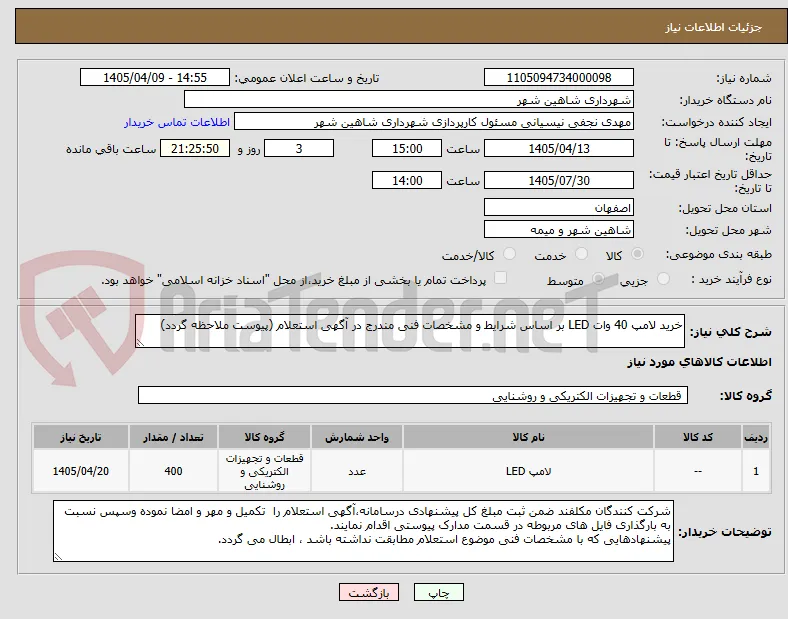This screenshot has width=788, height=619.
Task: Click the resize handle of buyer notes box
Action: click(x=58, y=557)
